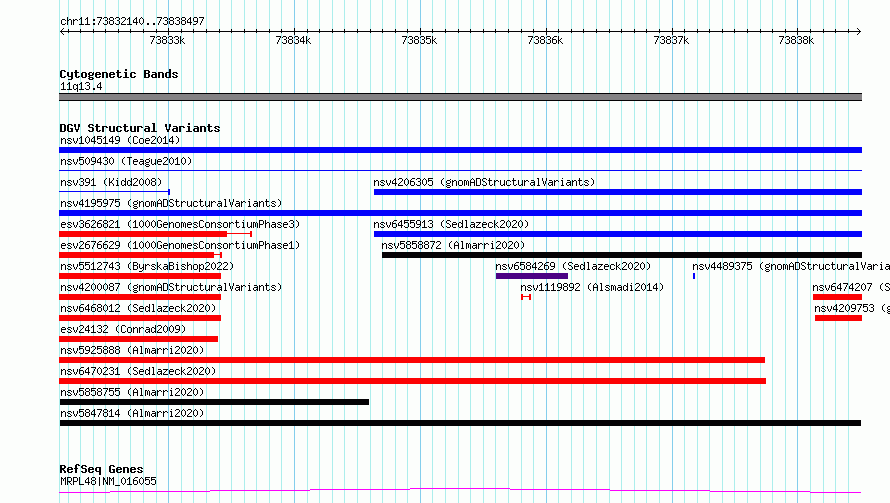Screen dimensions: 890x503
Task: Open the nsv4209753 variant label
Action: pyautogui.click(x=852, y=308)
